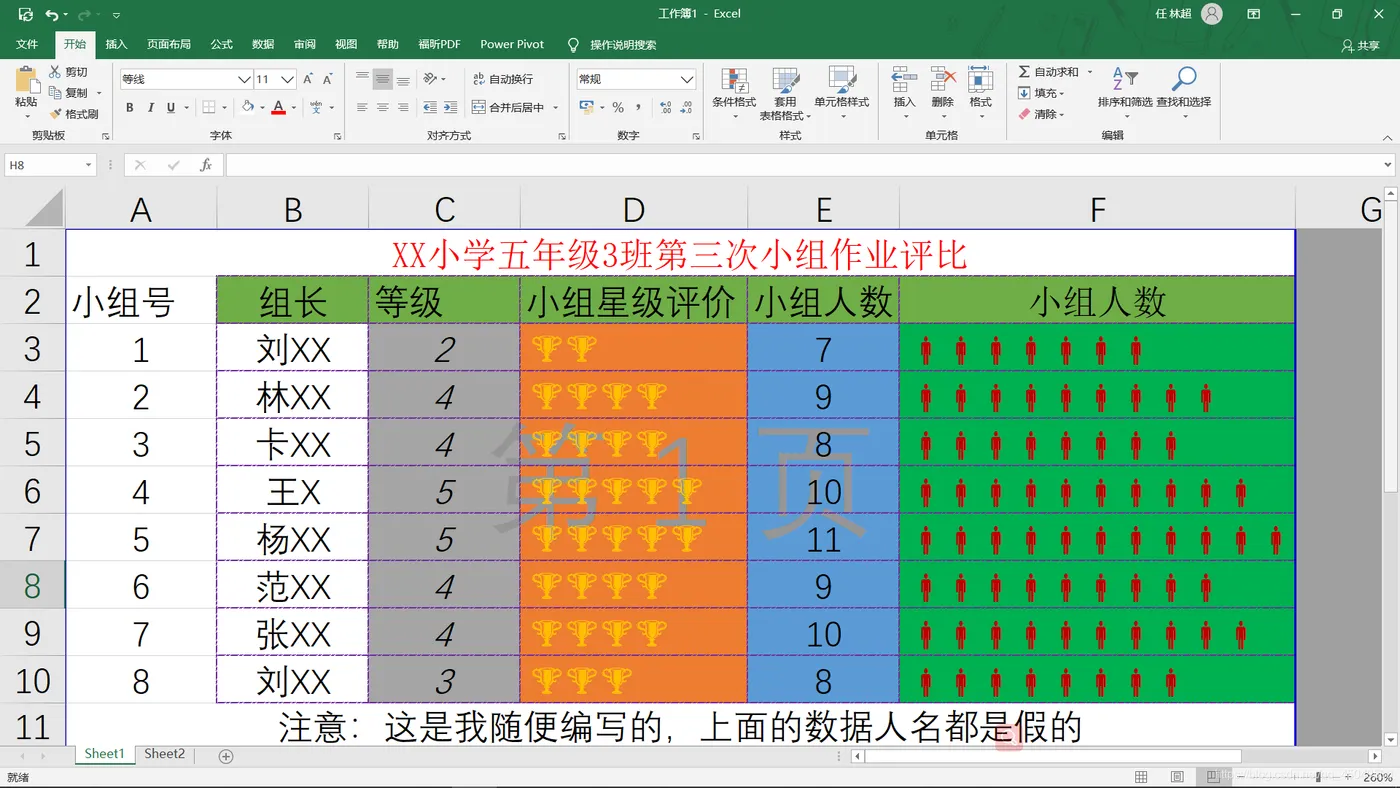Click the accounting number format icon
Image resolution: width=1400 pixels, height=788 pixels.
[x=588, y=107]
